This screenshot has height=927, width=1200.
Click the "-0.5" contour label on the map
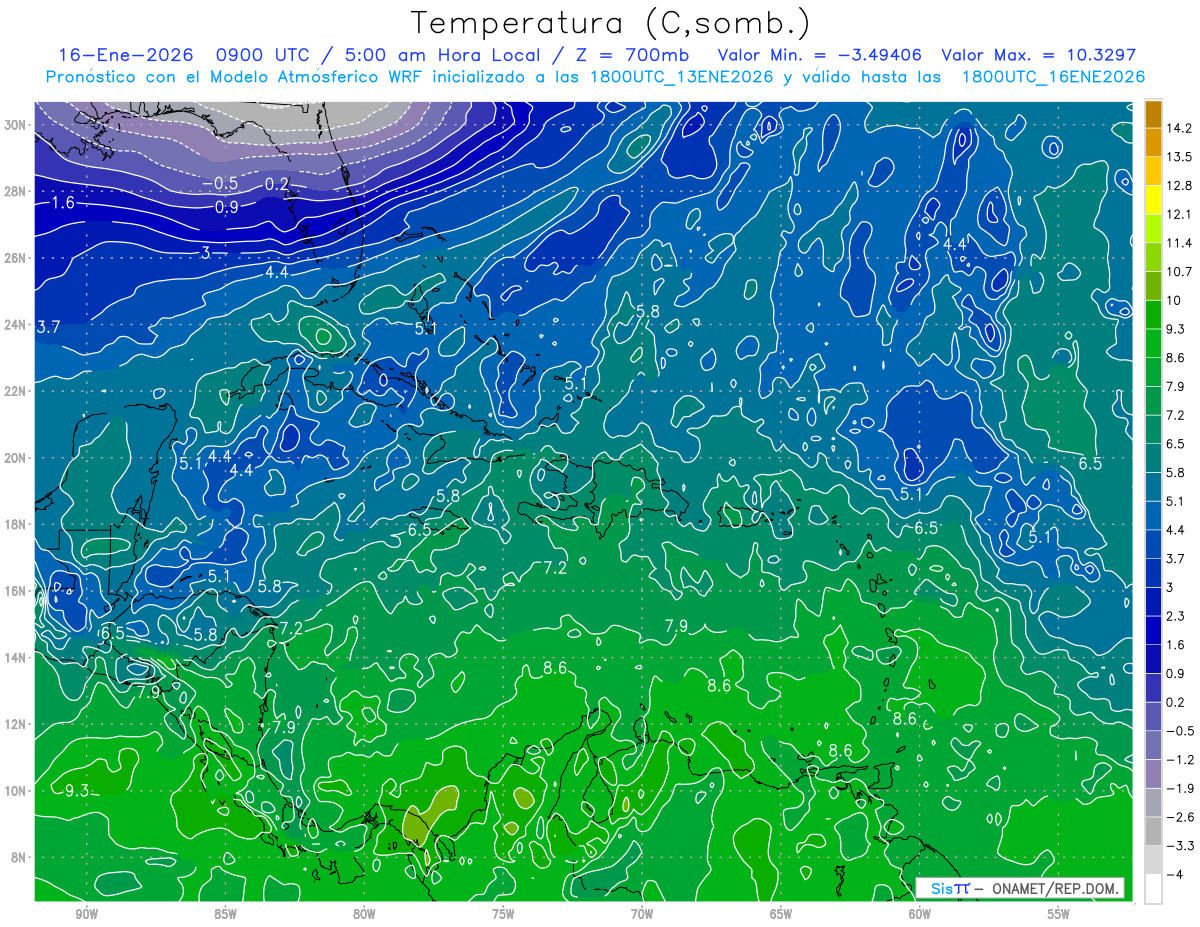pyautogui.click(x=218, y=183)
